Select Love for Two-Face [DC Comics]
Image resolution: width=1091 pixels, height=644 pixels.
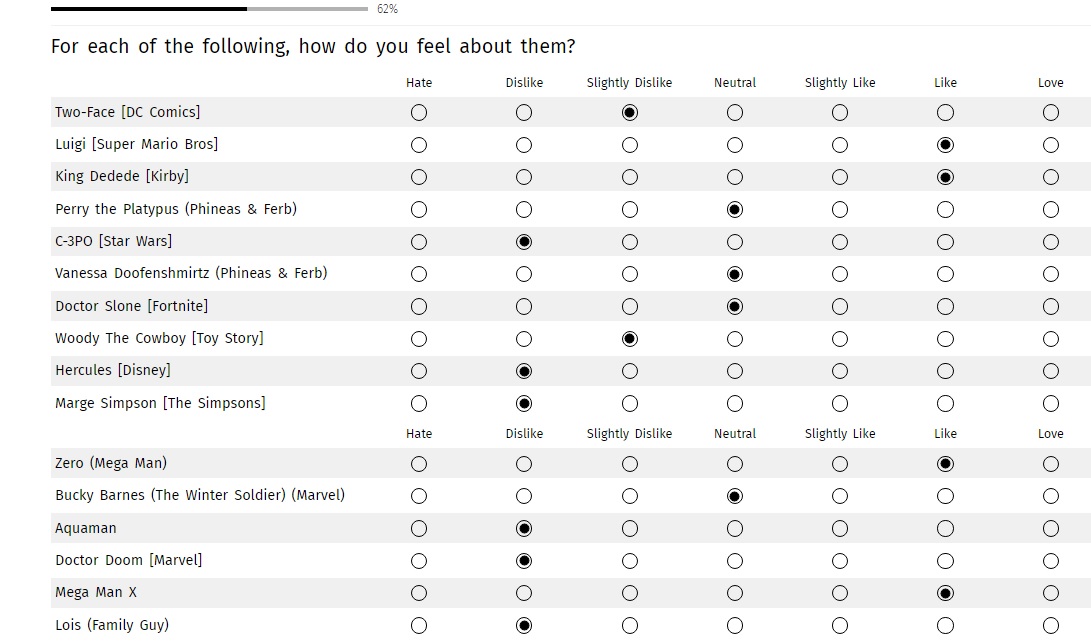tap(1050, 113)
